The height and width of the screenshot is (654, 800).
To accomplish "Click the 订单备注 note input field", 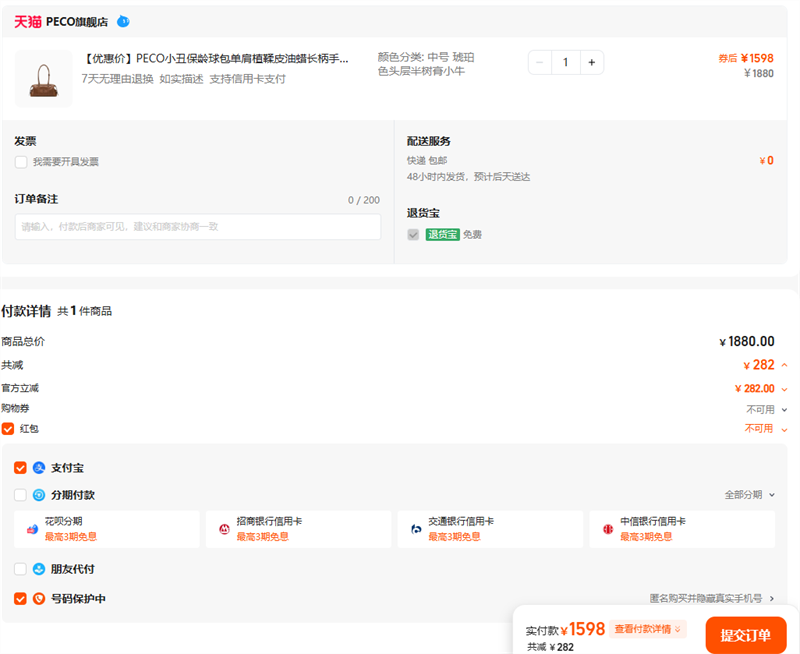I will 198,227.
